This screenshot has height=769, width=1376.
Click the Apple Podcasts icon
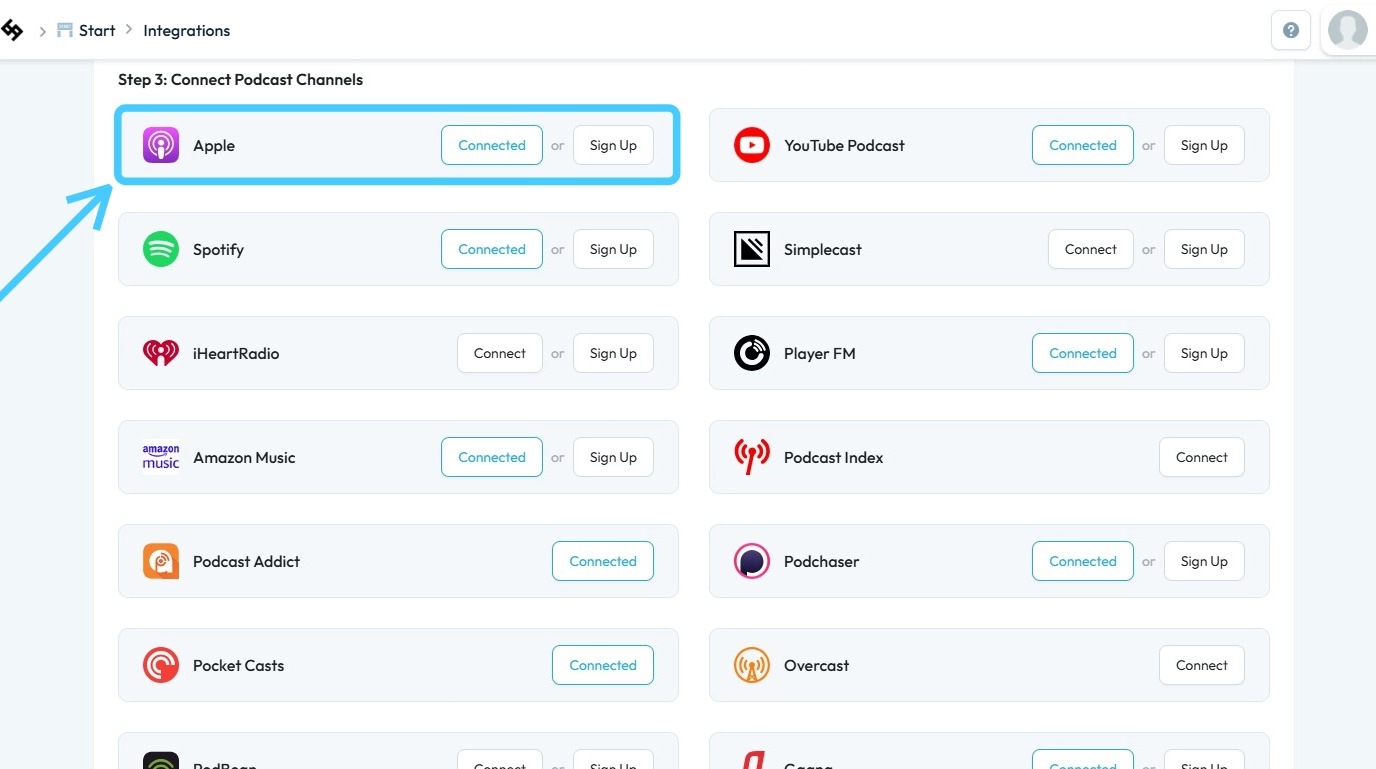click(x=160, y=145)
